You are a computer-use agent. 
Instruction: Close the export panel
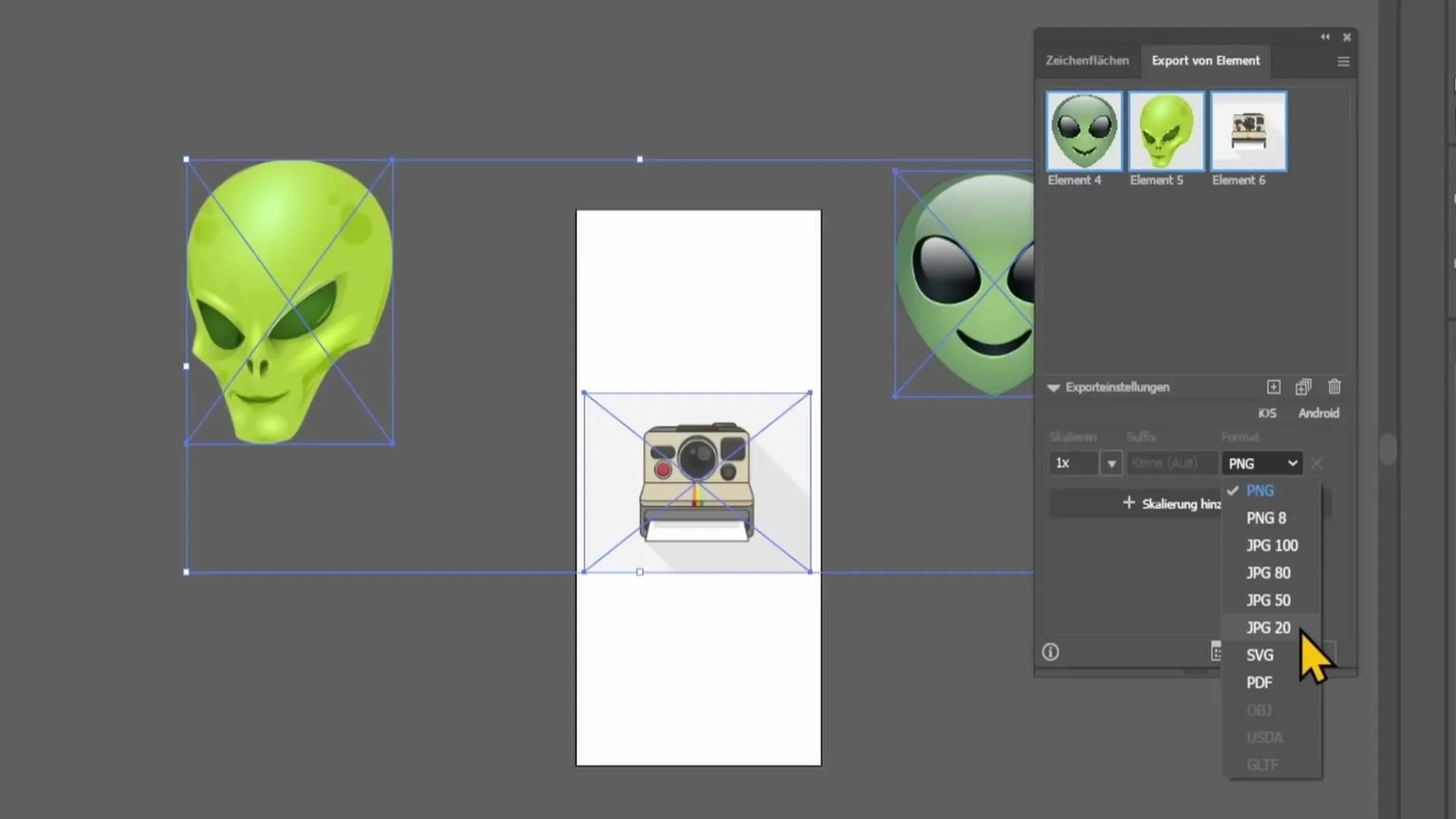tap(1347, 36)
